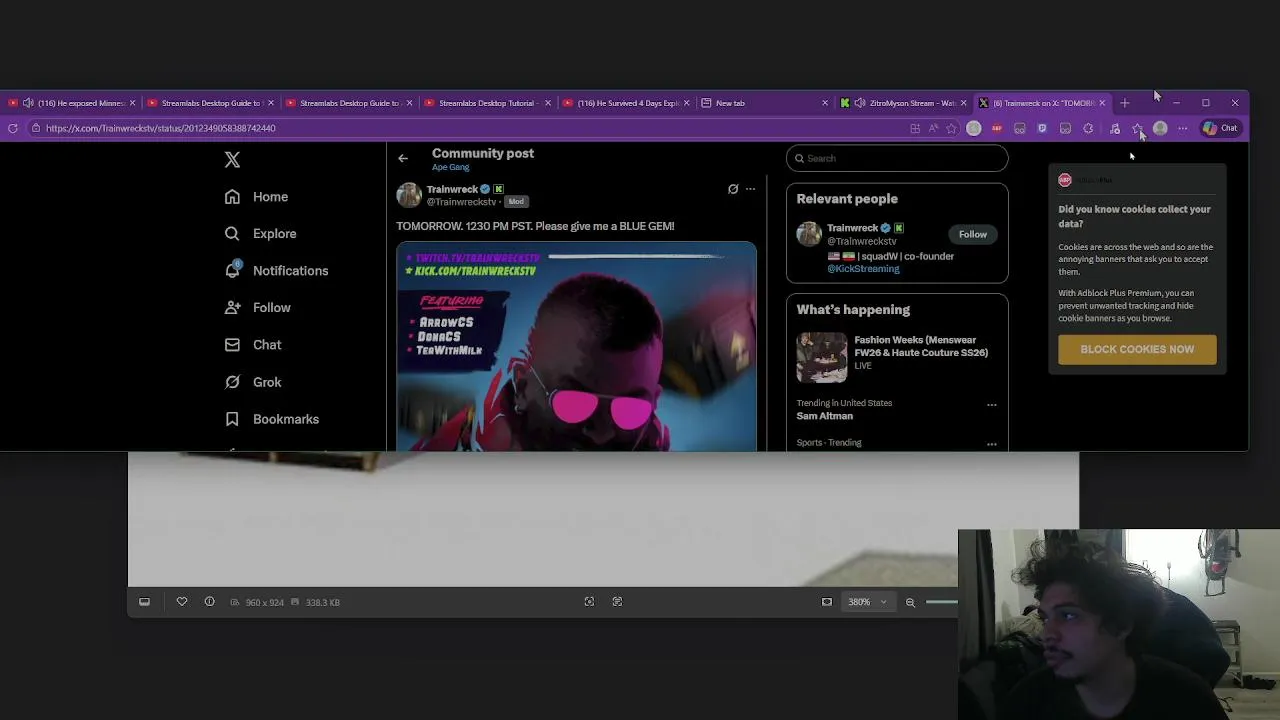Switch to 'He exposed Minnes' YouTube tab
Viewport: 1280px width, 720px height.
(72, 103)
